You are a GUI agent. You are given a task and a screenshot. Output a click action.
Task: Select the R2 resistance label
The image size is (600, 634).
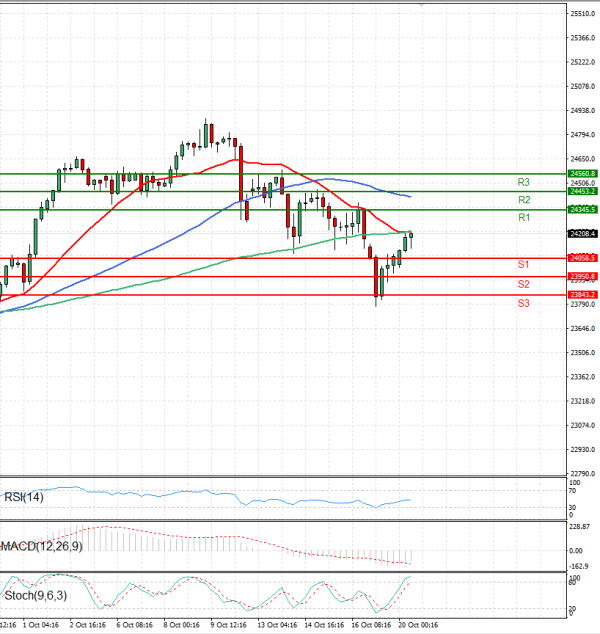point(523,200)
